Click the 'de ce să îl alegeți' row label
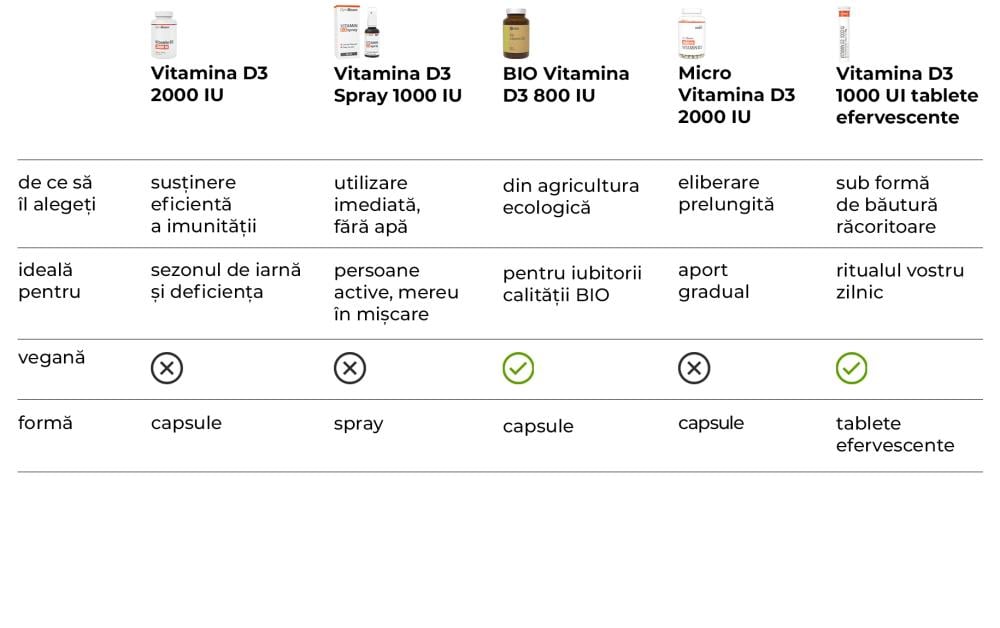 tap(57, 193)
